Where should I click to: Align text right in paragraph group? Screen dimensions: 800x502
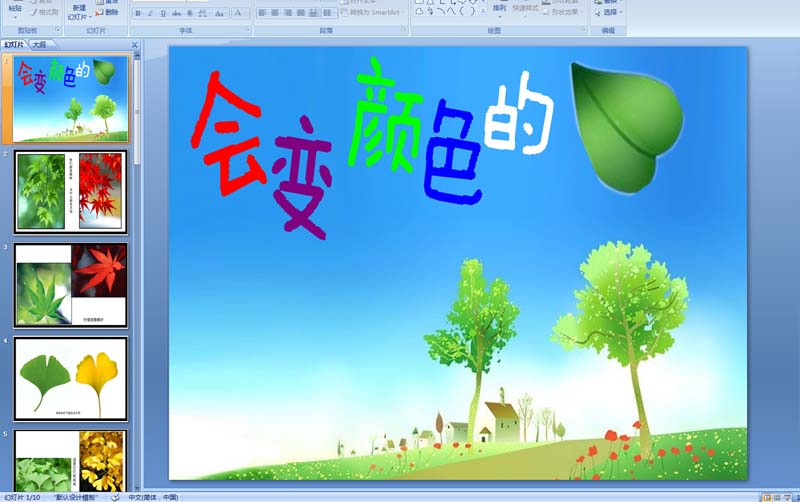pyautogui.click(x=288, y=13)
